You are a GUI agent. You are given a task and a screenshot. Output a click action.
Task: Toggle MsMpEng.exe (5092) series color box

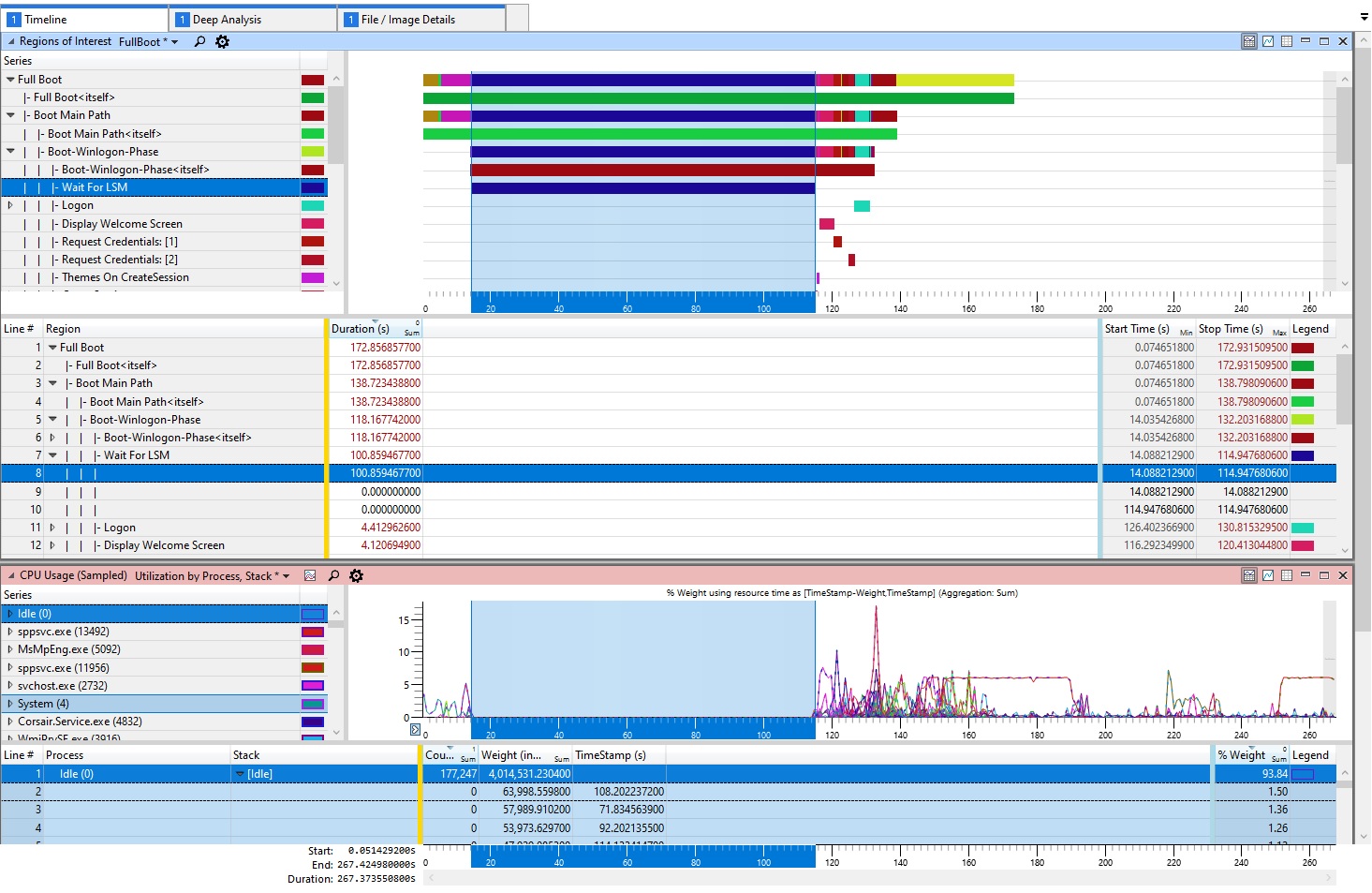pyautogui.click(x=313, y=649)
